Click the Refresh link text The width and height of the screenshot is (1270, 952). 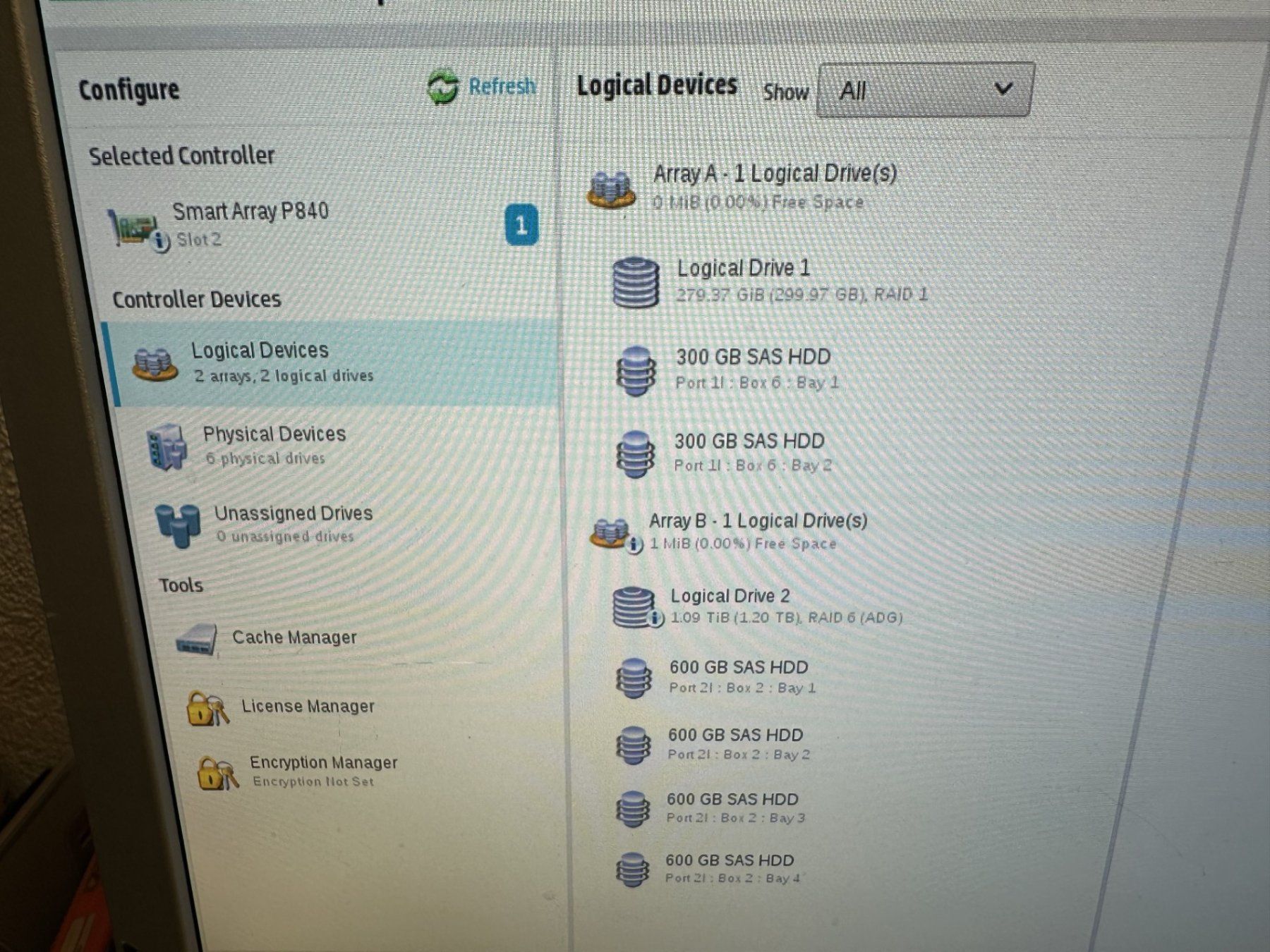click(502, 87)
